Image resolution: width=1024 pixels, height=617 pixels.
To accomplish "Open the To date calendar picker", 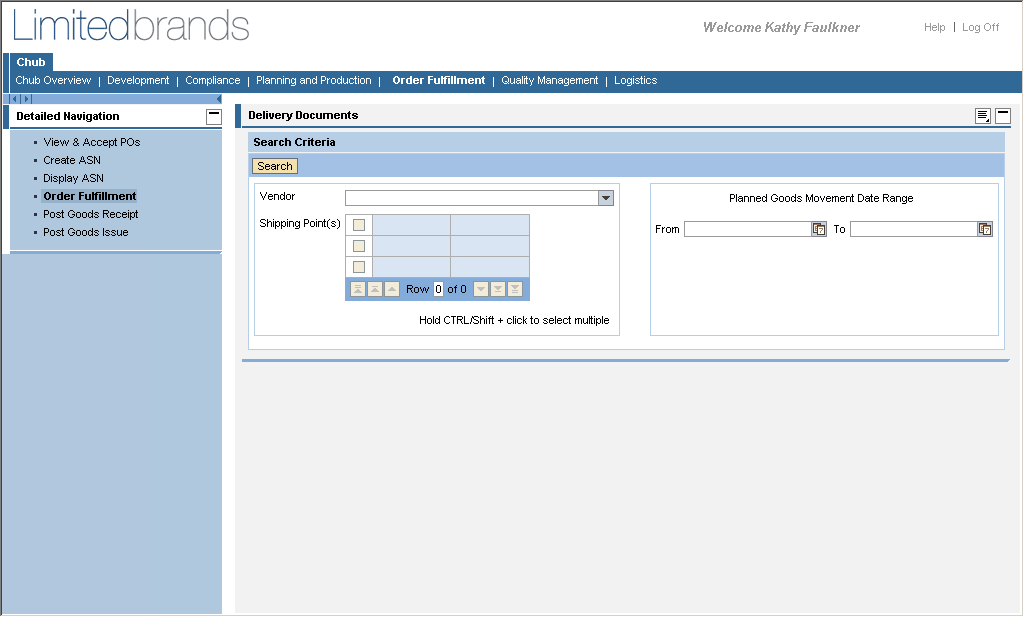I will pyautogui.click(x=985, y=229).
